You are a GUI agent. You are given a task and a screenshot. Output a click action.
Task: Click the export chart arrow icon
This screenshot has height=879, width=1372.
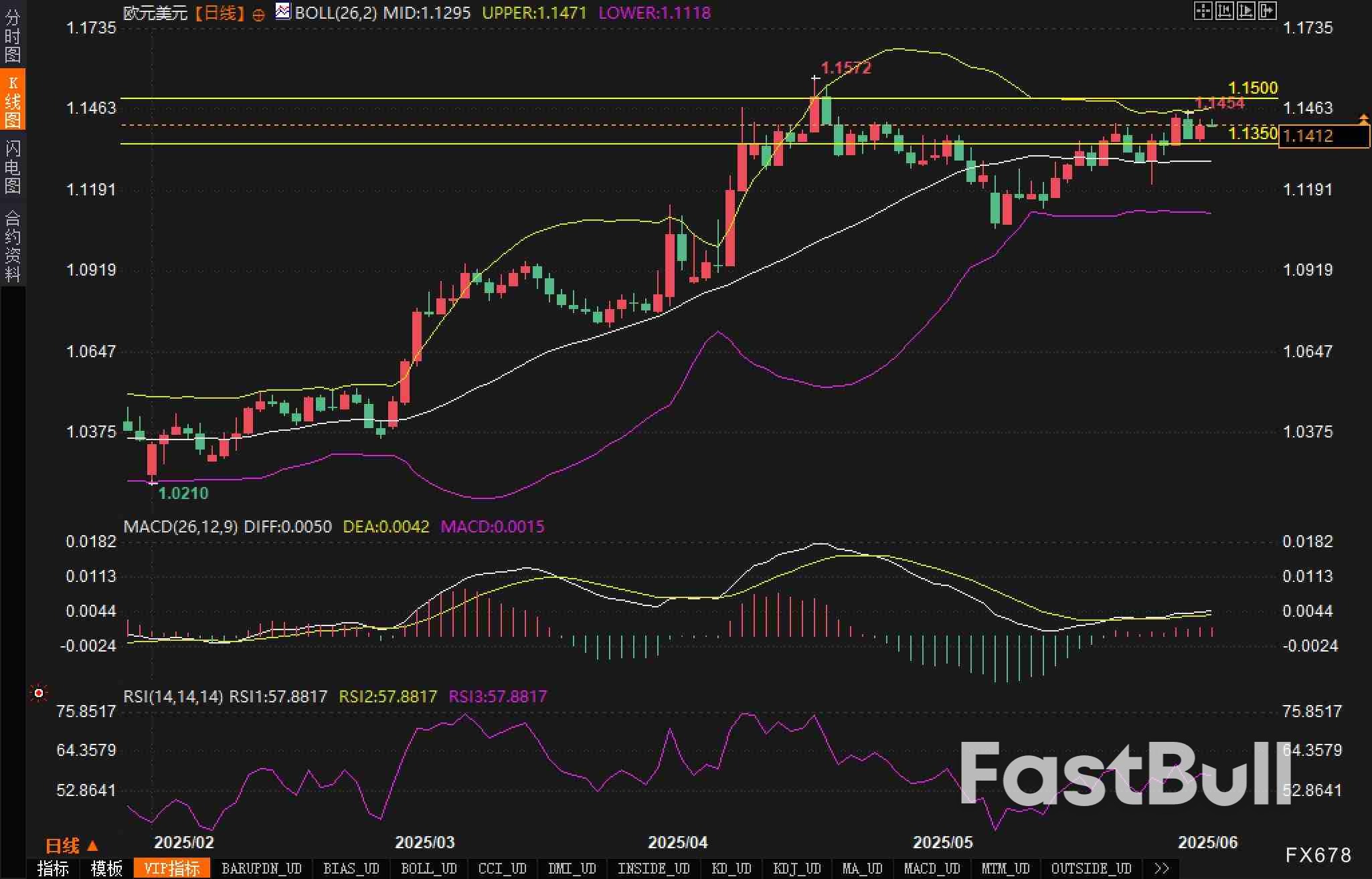click(1267, 11)
